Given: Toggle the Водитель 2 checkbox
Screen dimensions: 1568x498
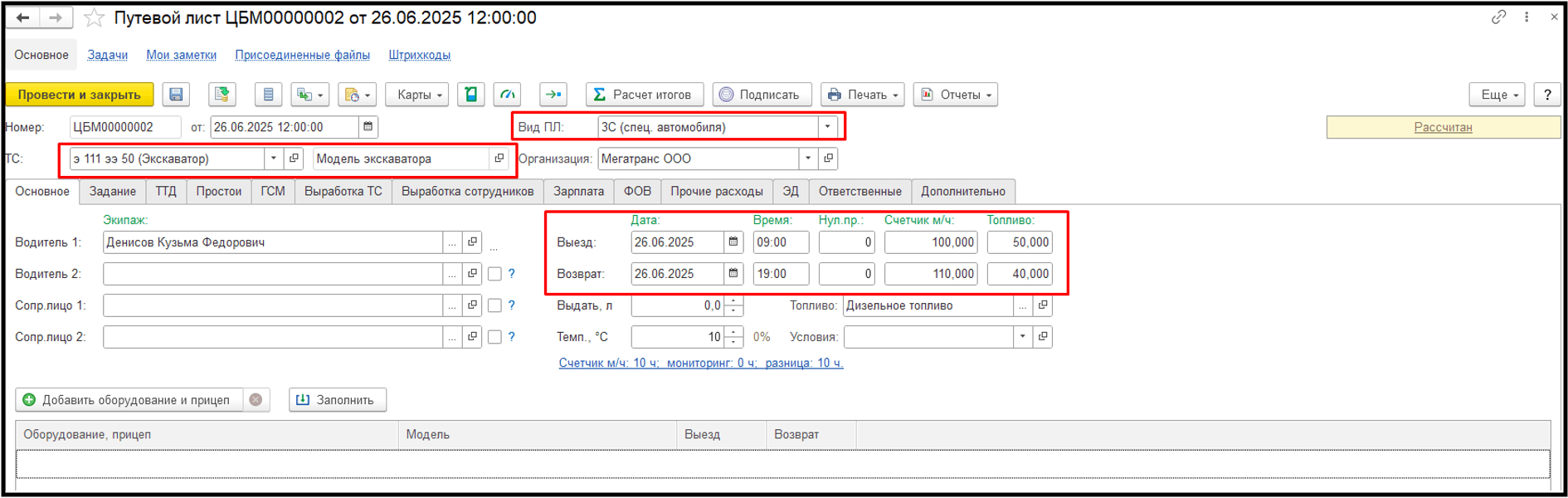Looking at the screenshot, I should tap(494, 274).
